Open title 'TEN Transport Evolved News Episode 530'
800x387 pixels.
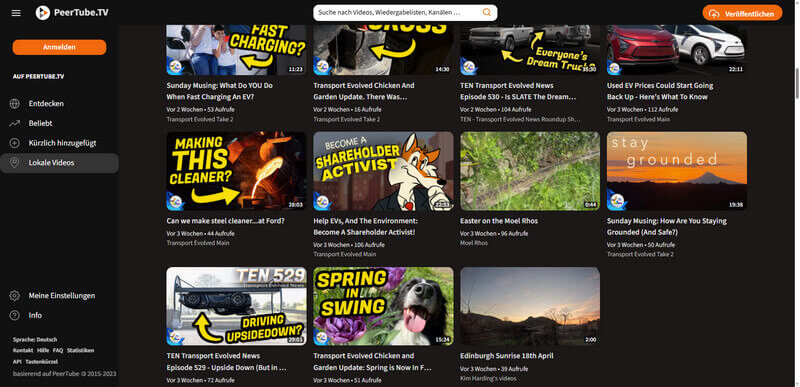coord(518,91)
